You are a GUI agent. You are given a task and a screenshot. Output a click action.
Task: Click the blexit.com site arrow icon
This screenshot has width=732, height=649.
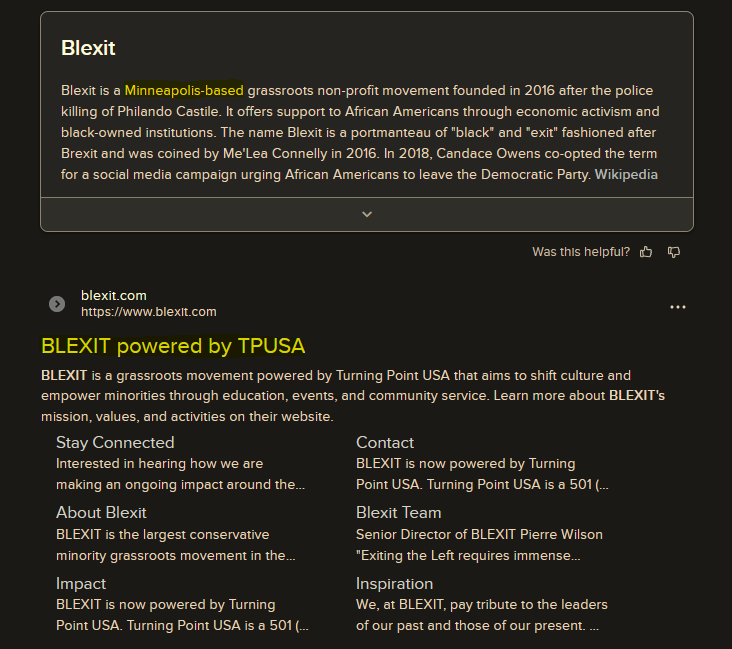57,304
